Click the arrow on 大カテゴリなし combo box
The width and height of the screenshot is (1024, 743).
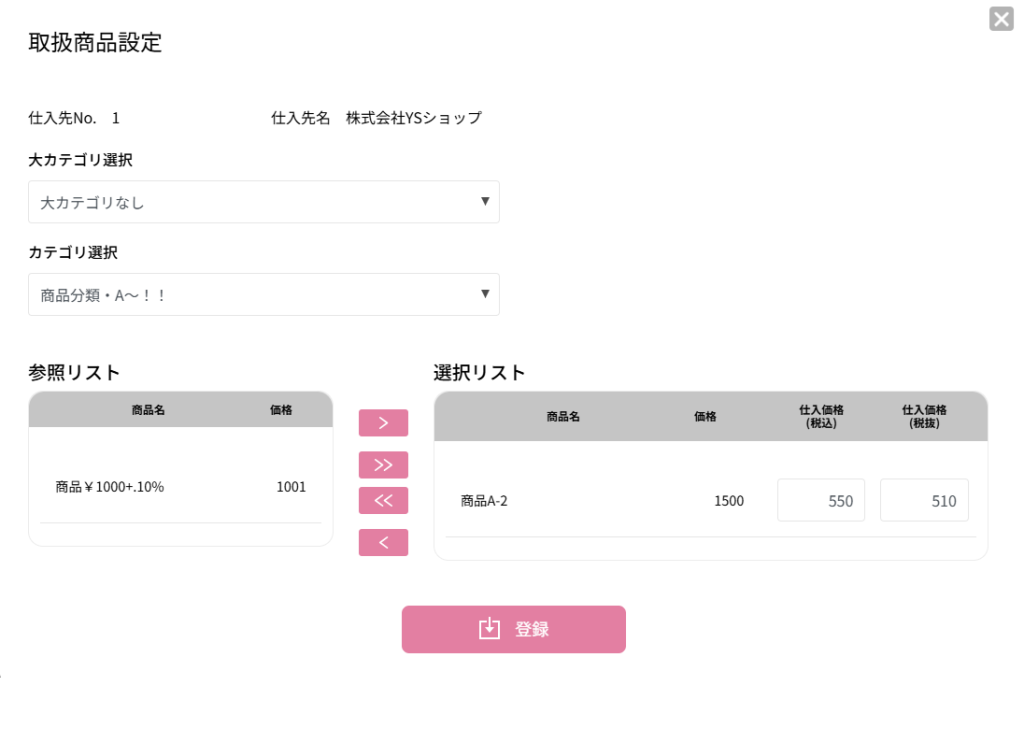[x=485, y=201]
